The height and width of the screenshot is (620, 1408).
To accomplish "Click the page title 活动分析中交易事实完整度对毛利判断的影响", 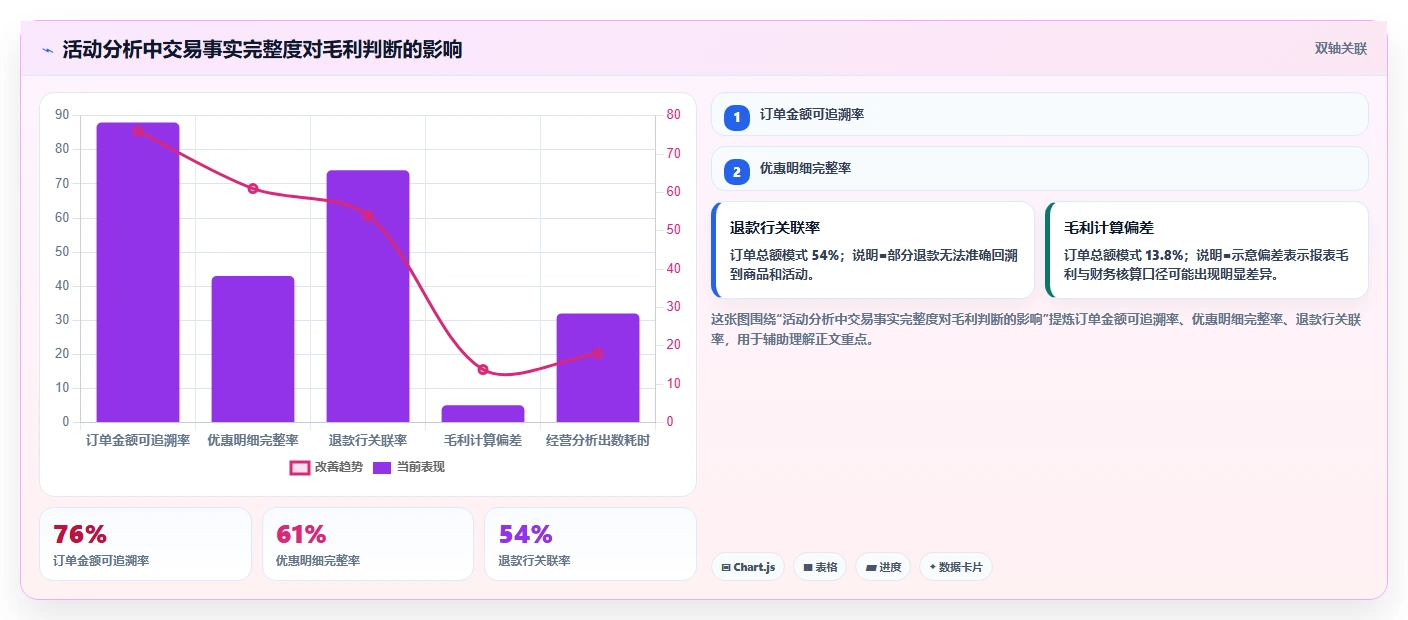I will click(262, 49).
